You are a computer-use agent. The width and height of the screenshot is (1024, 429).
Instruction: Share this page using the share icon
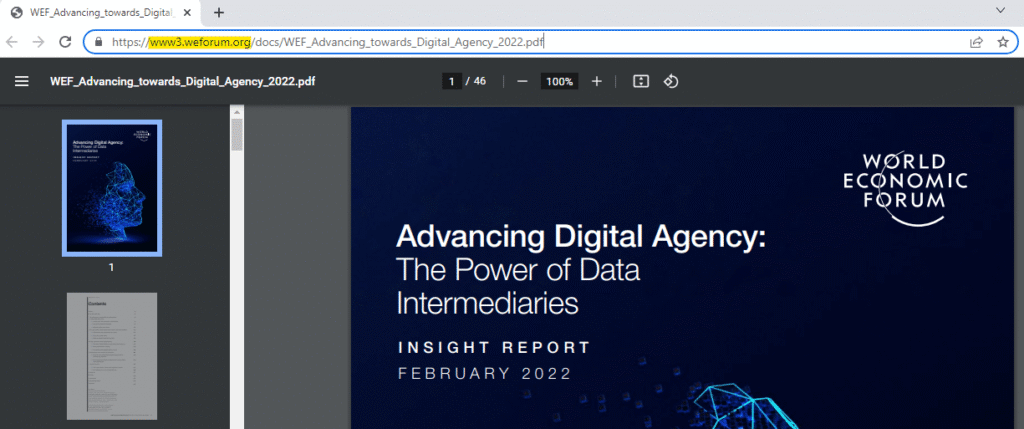coord(976,42)
